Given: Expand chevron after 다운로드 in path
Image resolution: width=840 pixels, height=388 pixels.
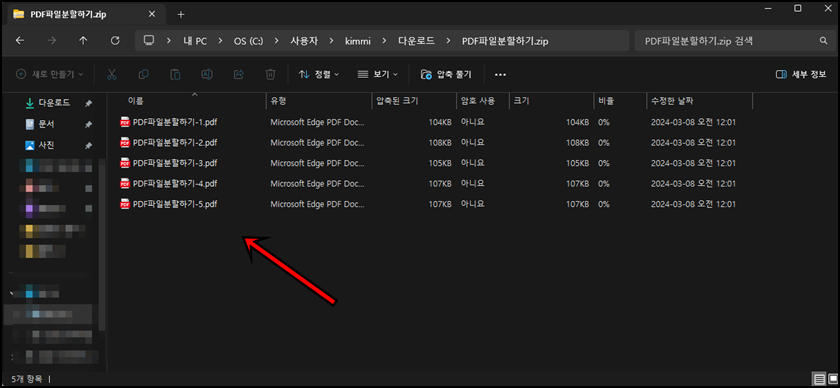Looking at the screenshot, I should click(448, 41).
